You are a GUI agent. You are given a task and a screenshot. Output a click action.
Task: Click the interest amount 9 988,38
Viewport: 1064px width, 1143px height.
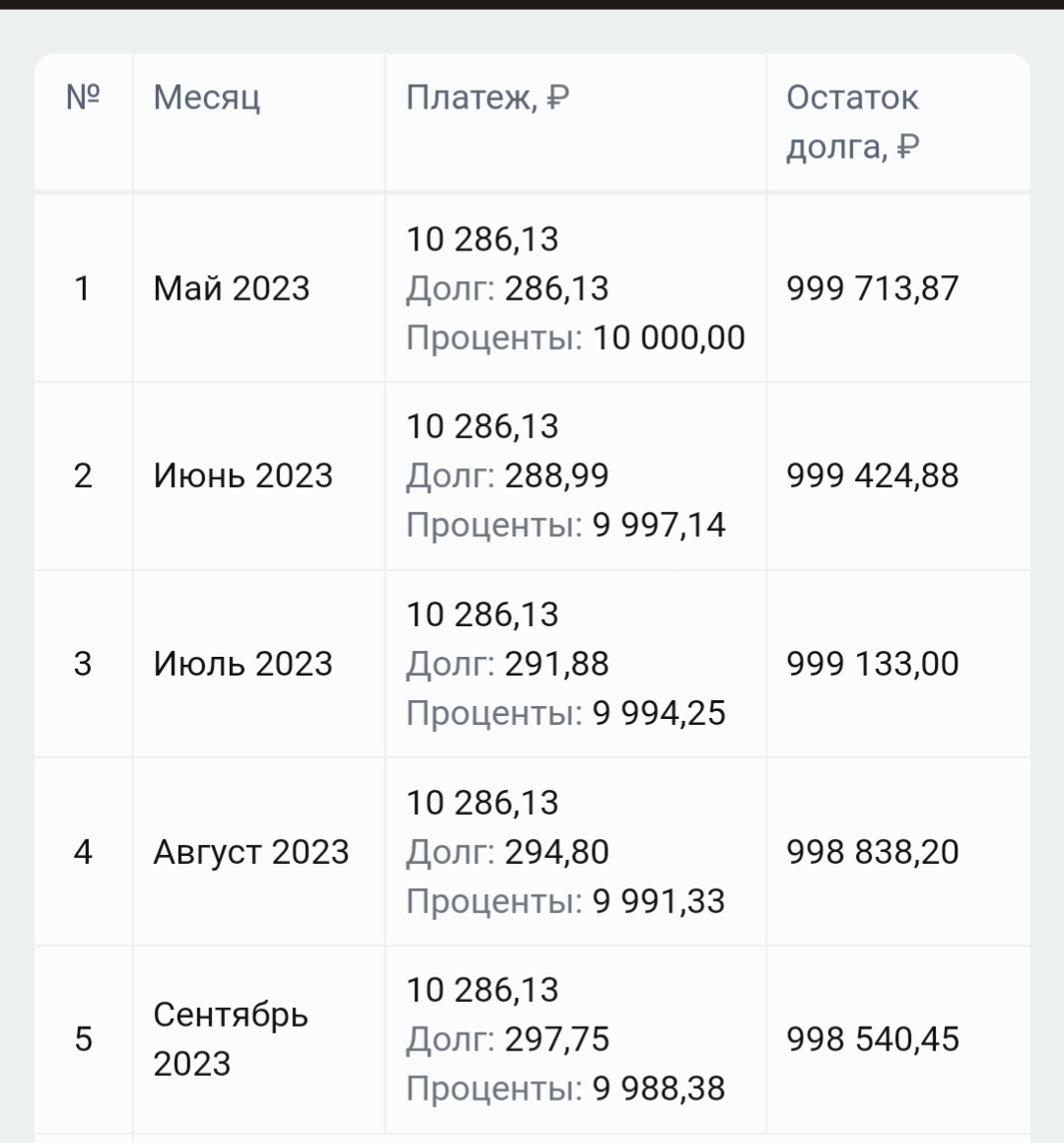pos(659,1089)
